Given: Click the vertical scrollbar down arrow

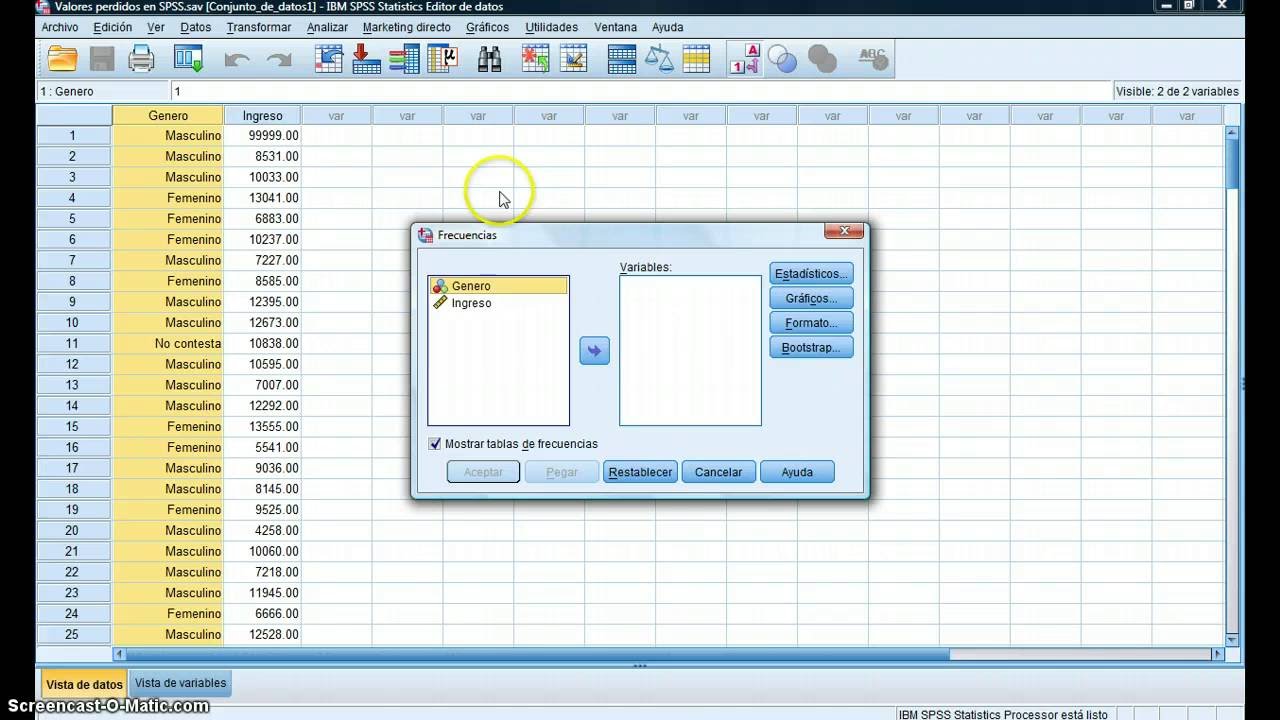Looking at the screenshot, I should (x=1233, y=639).
